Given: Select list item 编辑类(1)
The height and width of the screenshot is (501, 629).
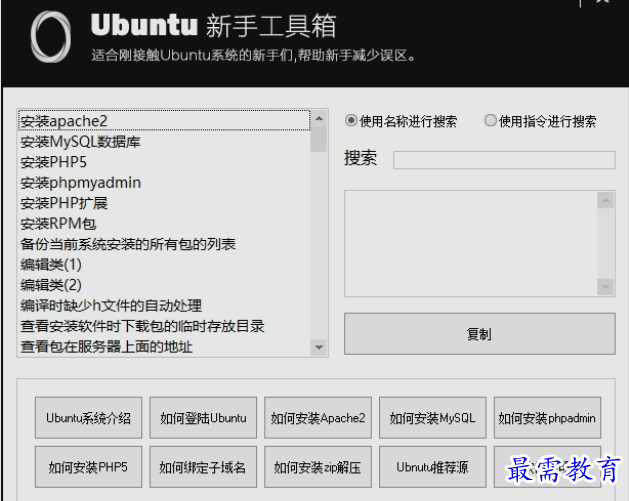Looking at the screenshot, I should pos(164,264).
